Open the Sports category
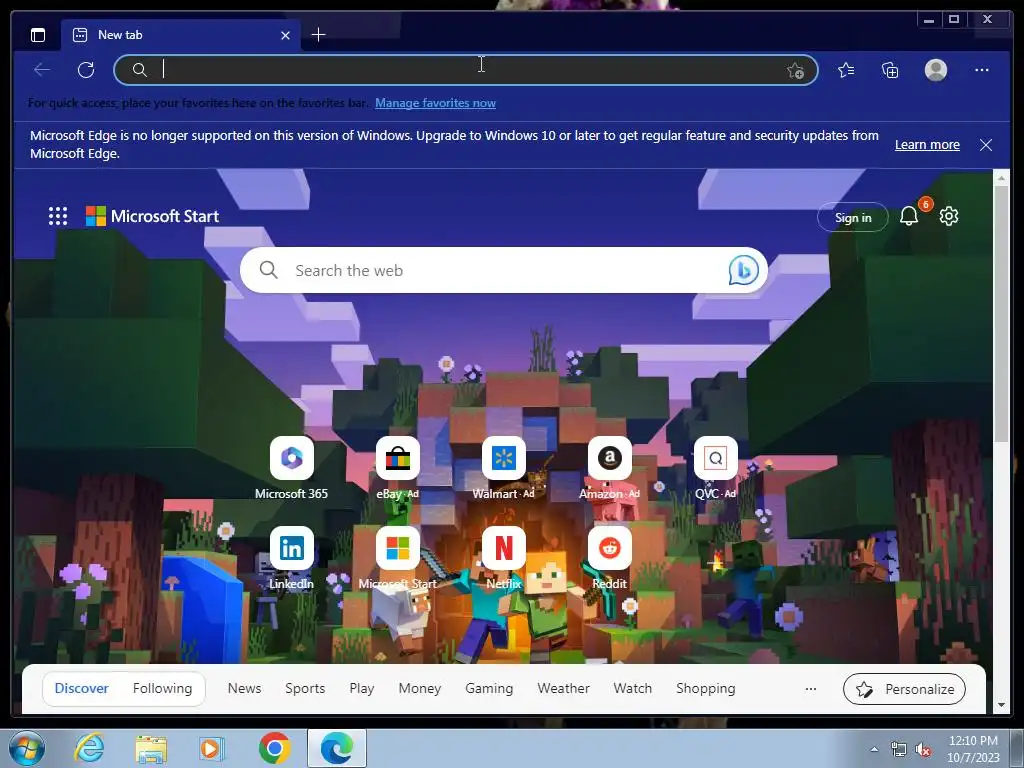The width and height of the screenshot is (1024, 768). pyautogui.click(x=305, y=688)
